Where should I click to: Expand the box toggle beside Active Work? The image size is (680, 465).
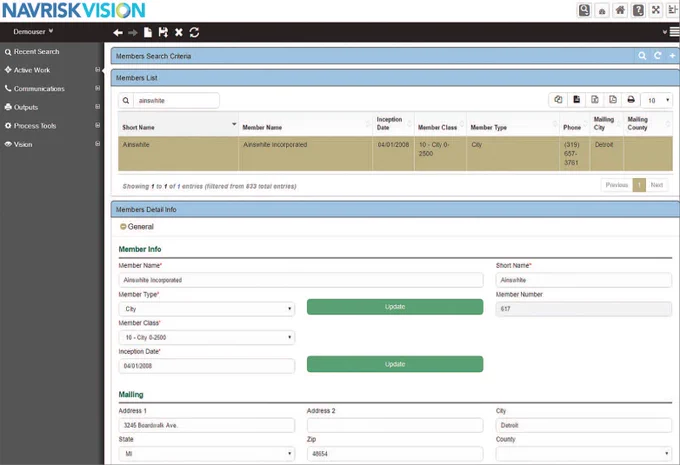pyautogui.click(x=98, y=70)
